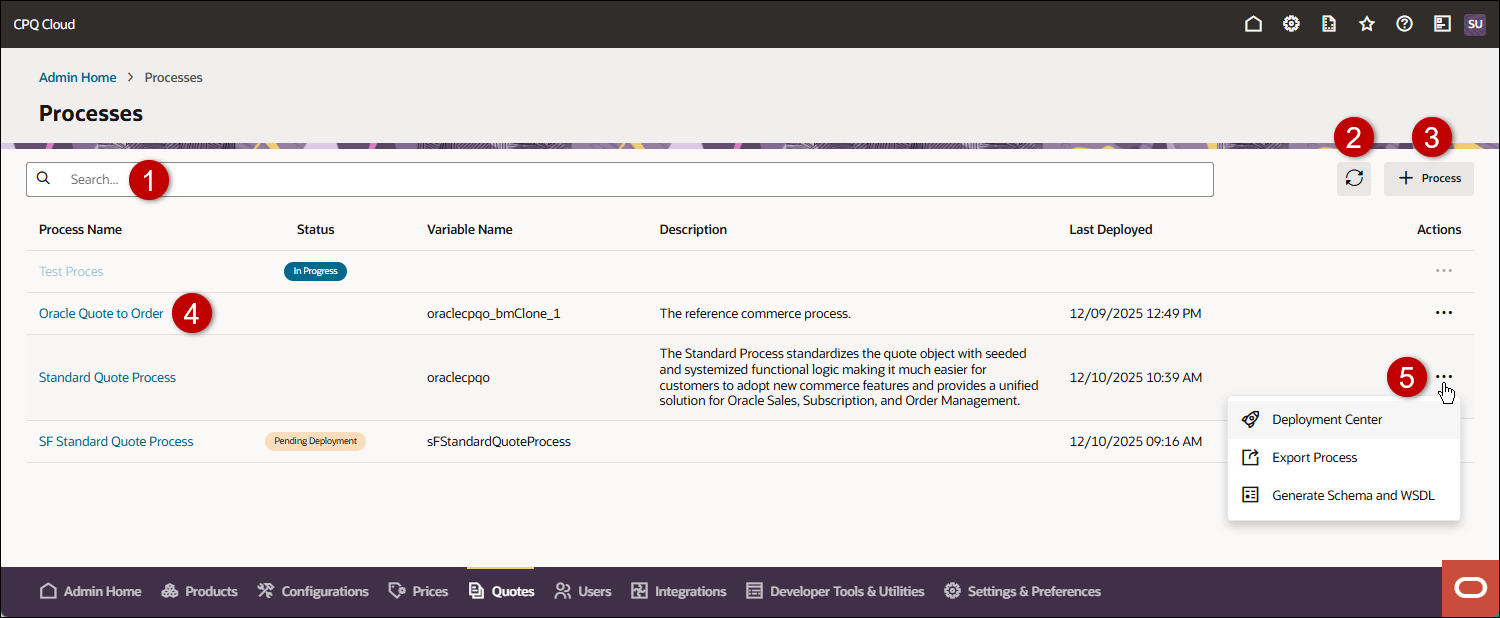The height and width of the screenshot is (618, 1500).
Task: Select Deployment Center from the context menu
Action: pyautogui.click(x=1327, y=419)
